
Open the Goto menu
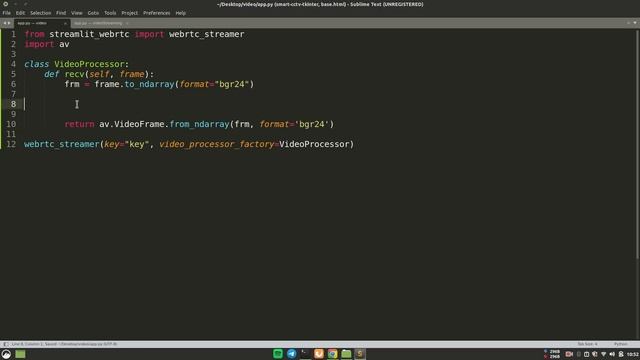(x=93, y=13)
